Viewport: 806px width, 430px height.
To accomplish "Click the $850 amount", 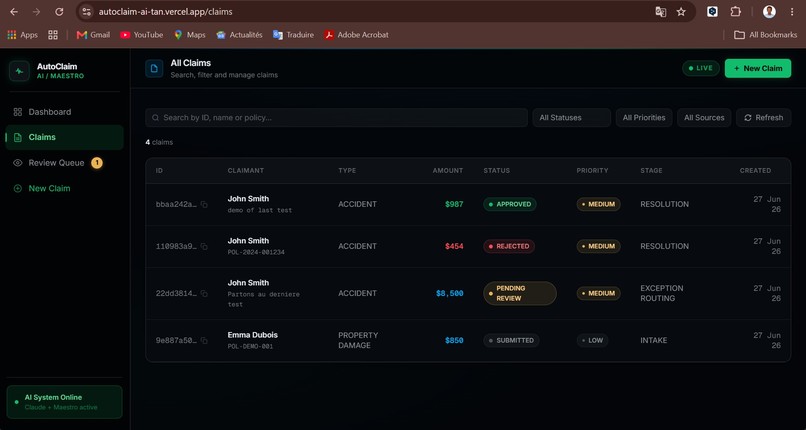I will 454,340.
